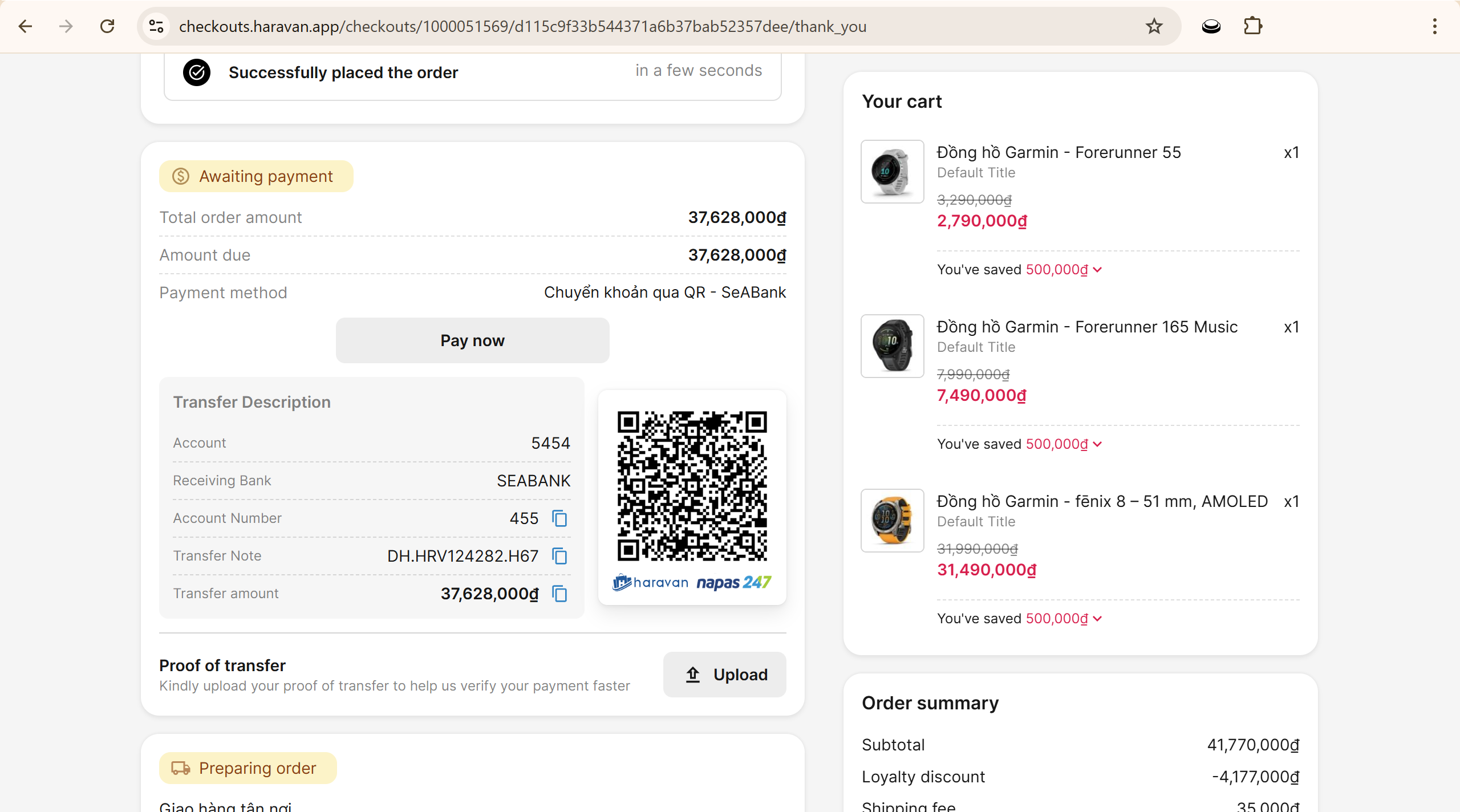The image size is (1460, 812).
Task: Open Forerunner 55 product thumbnail
Action: [x=892, y=172]
